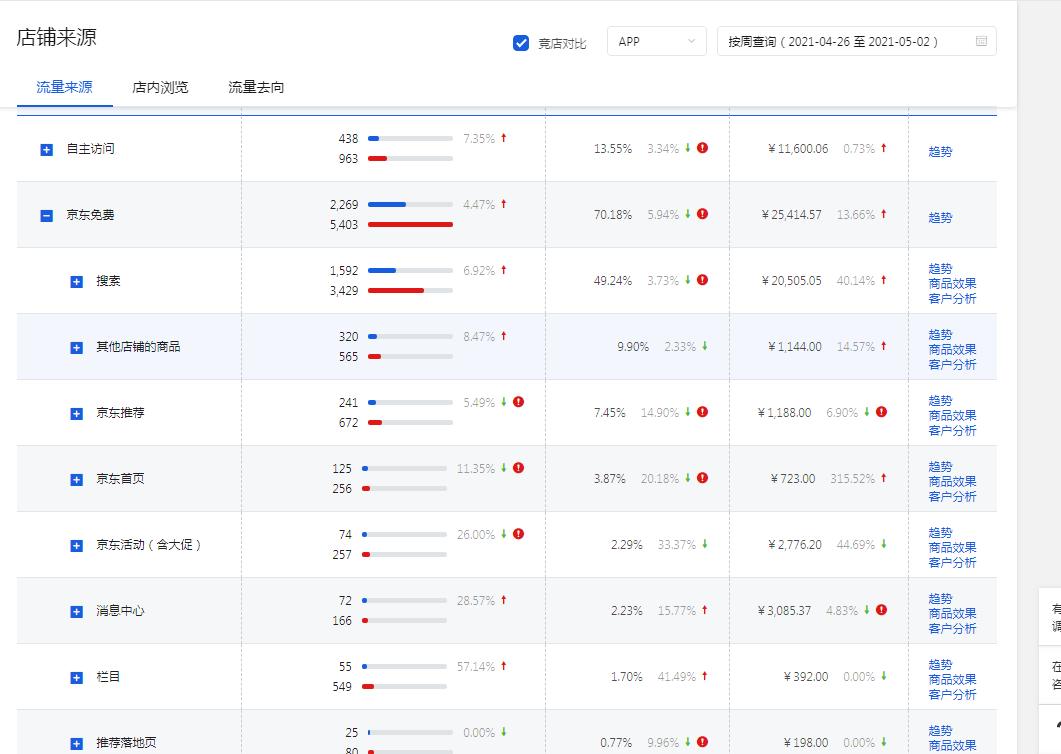Switch to the 店内浏览 tab
1061x754 pixels.
point(160,87)
